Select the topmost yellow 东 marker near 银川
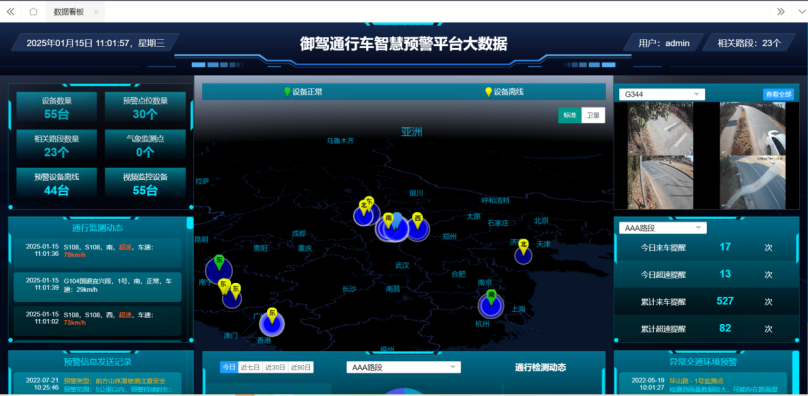Viewport: 808px width, 396px height. coord(369,202)
